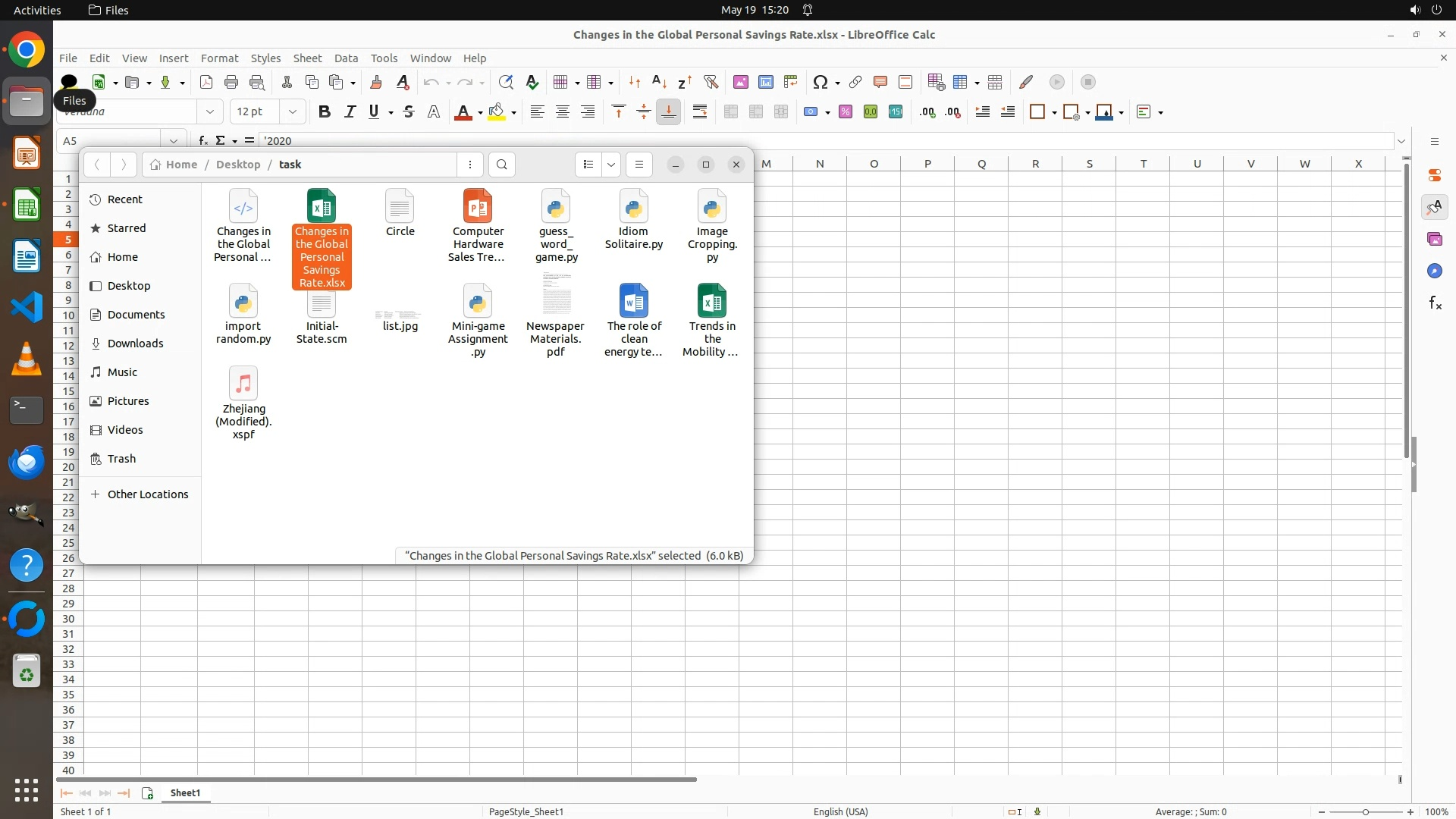Click the AutoFilter icon

click(x=711, y=82)
